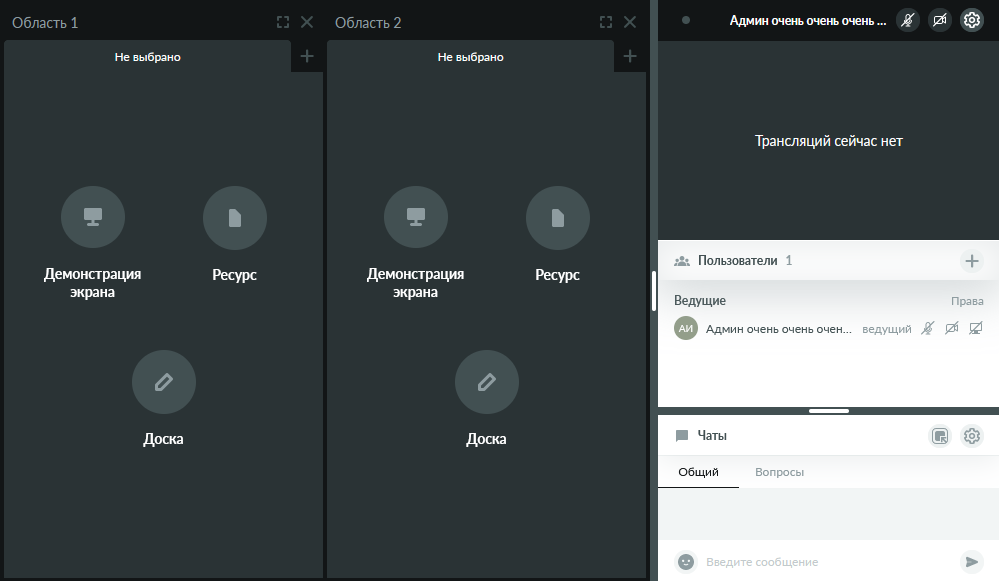Toggle the presenter's camera permission in user row

coord(951,329)
